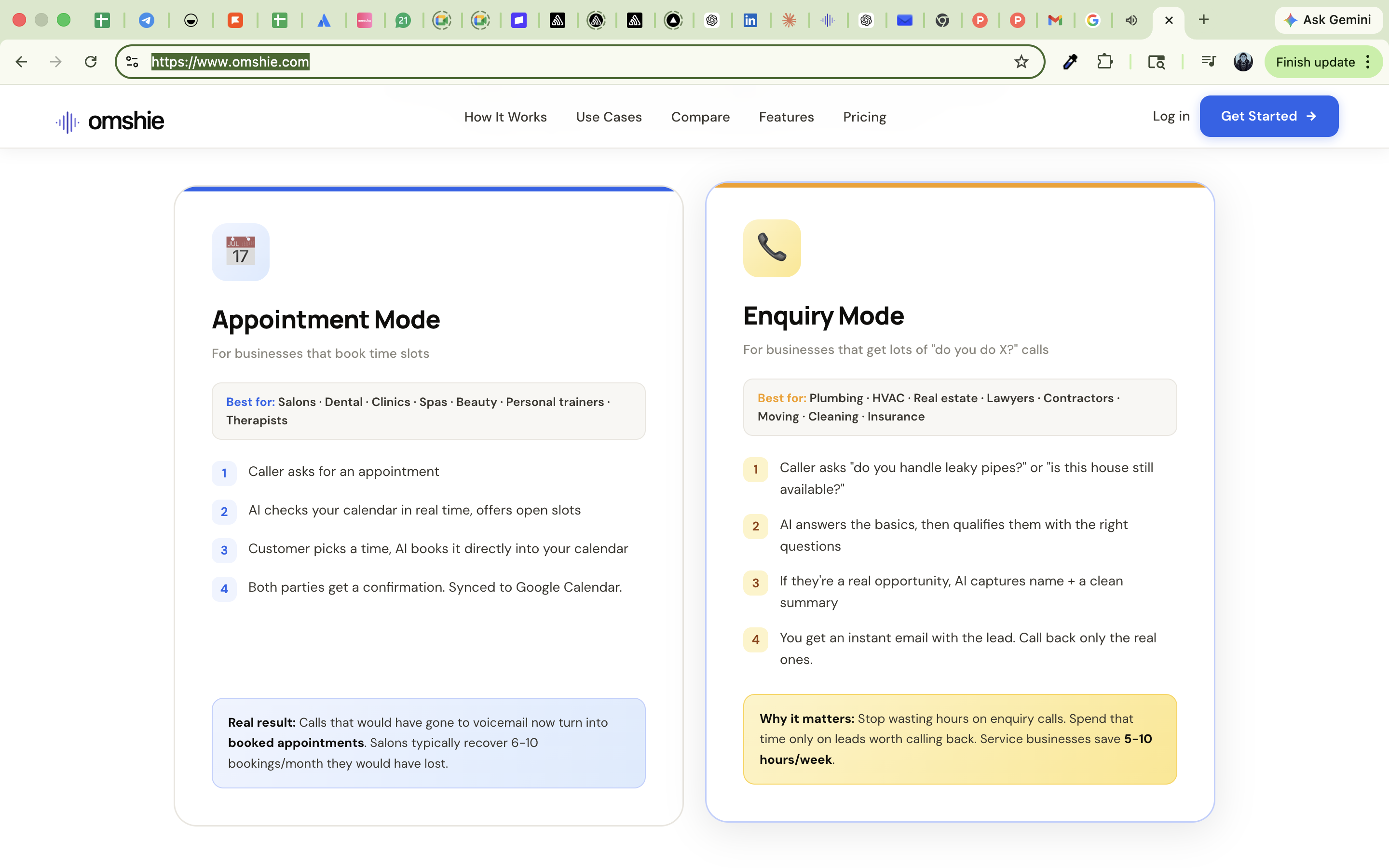Switch to the Gmail tab
The width and height of the screenshot is (1389, 868).
click(1055, 20)
